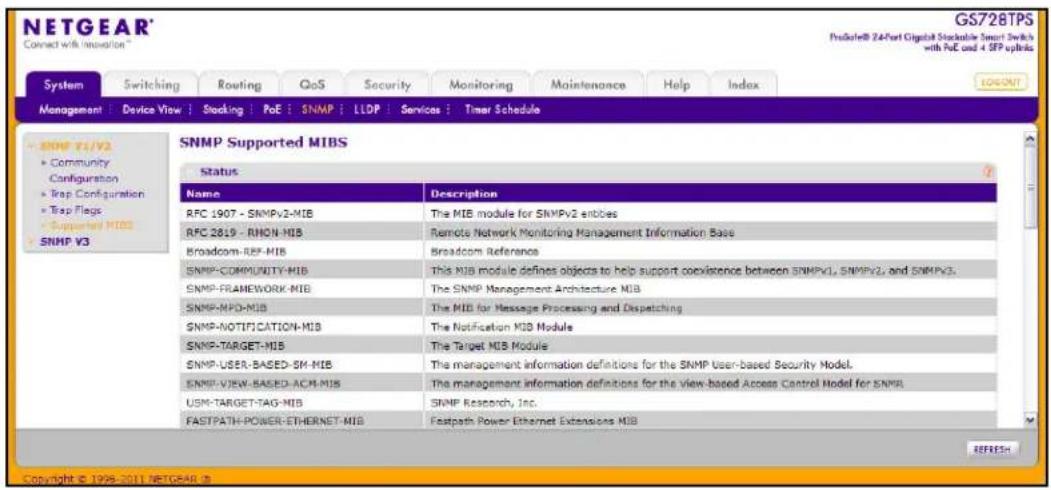1051x490 pixels.
Task: Click the scrollbar down arrow
Action: [x=1031, y=418]
